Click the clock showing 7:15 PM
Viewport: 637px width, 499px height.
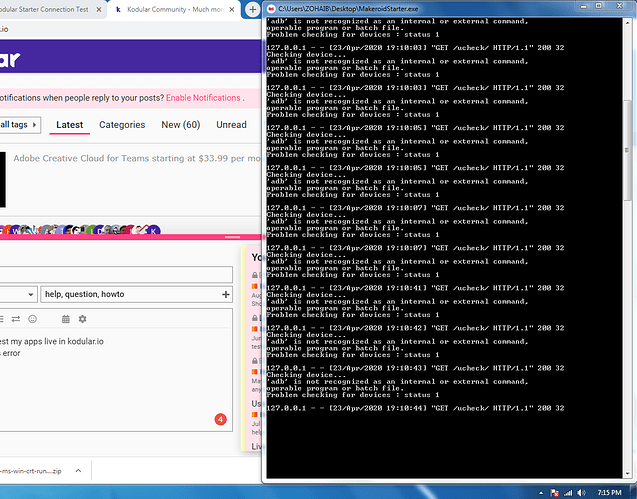click(609, 492)
